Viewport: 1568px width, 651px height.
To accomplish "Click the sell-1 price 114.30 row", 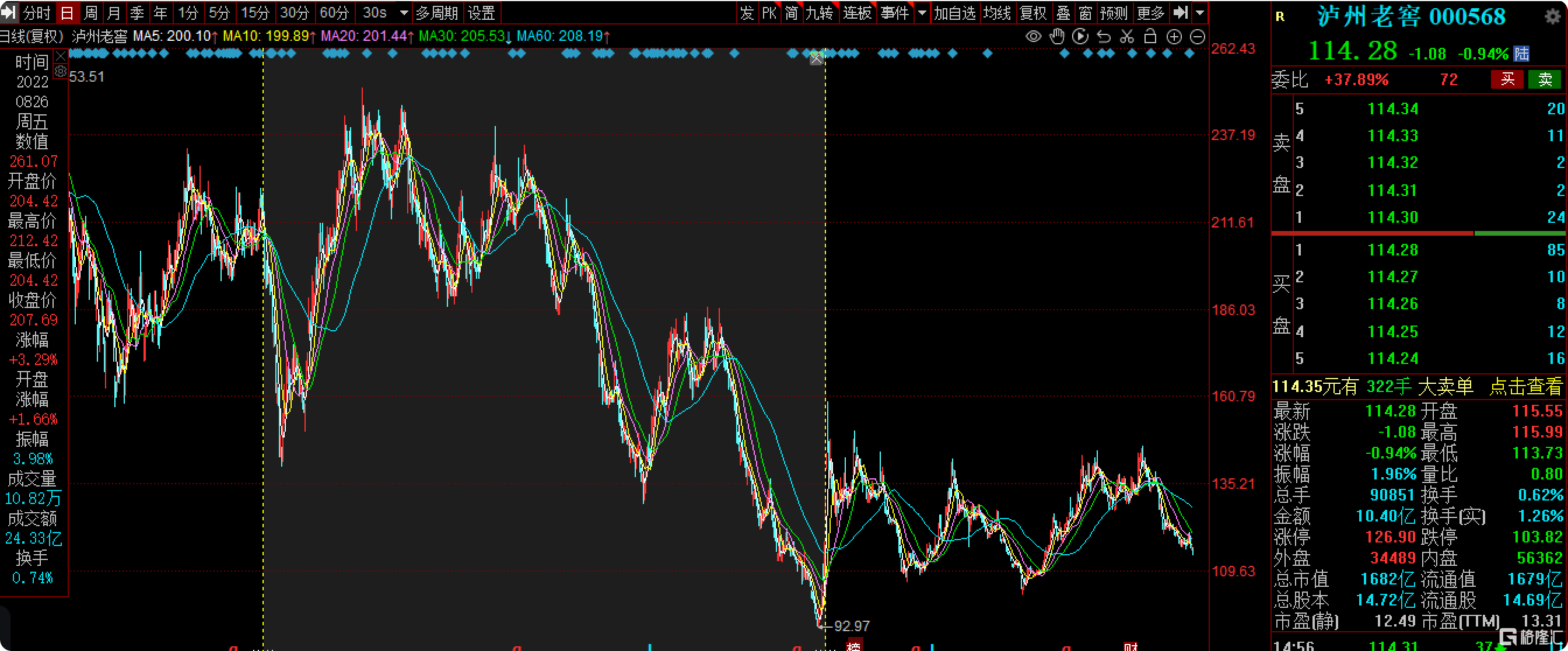I will point(1419,217).
